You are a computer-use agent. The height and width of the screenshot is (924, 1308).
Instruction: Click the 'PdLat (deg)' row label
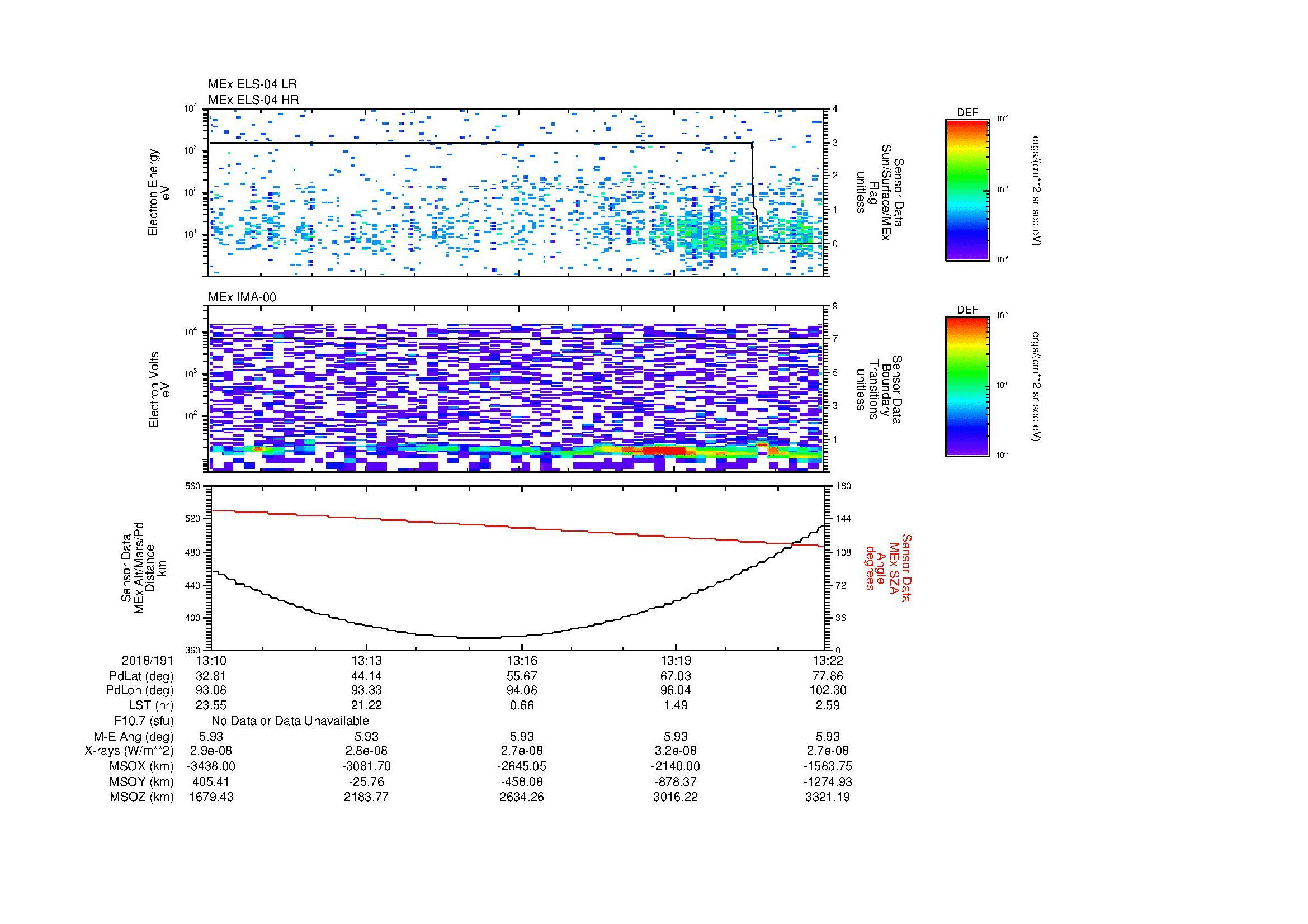click(x=141, y=676)
